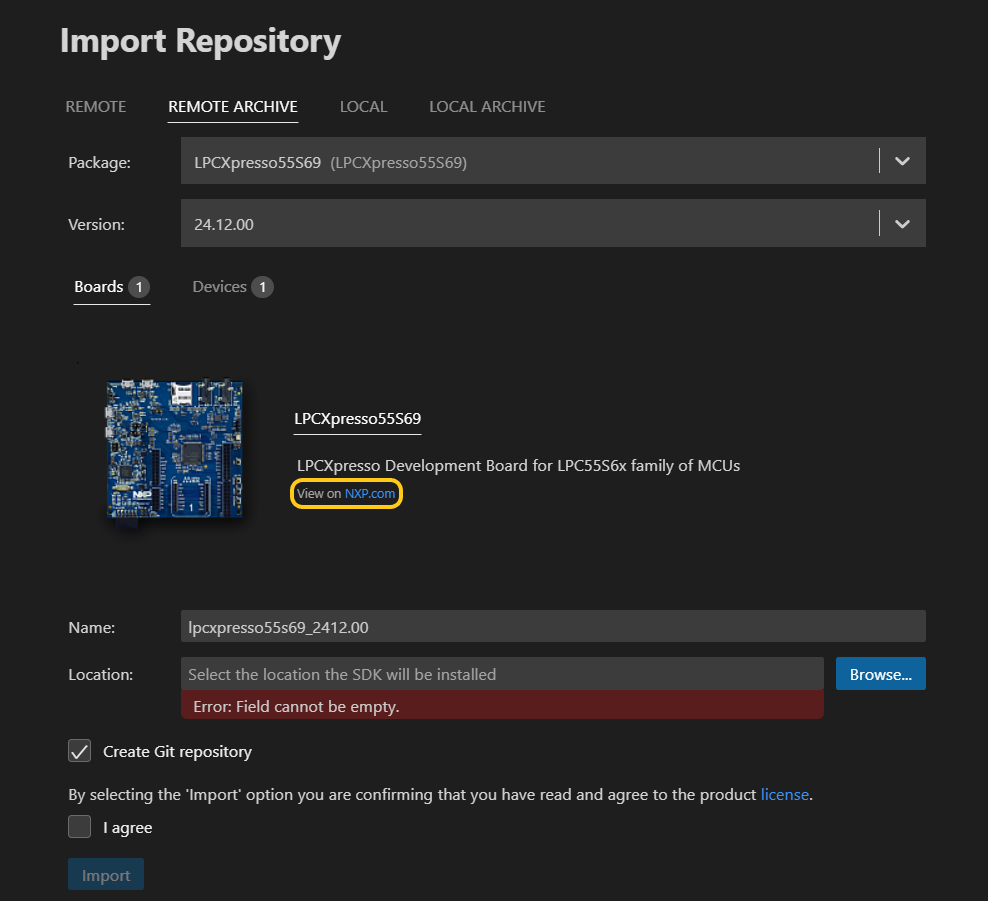Open the View on NXP.com link

345,493
